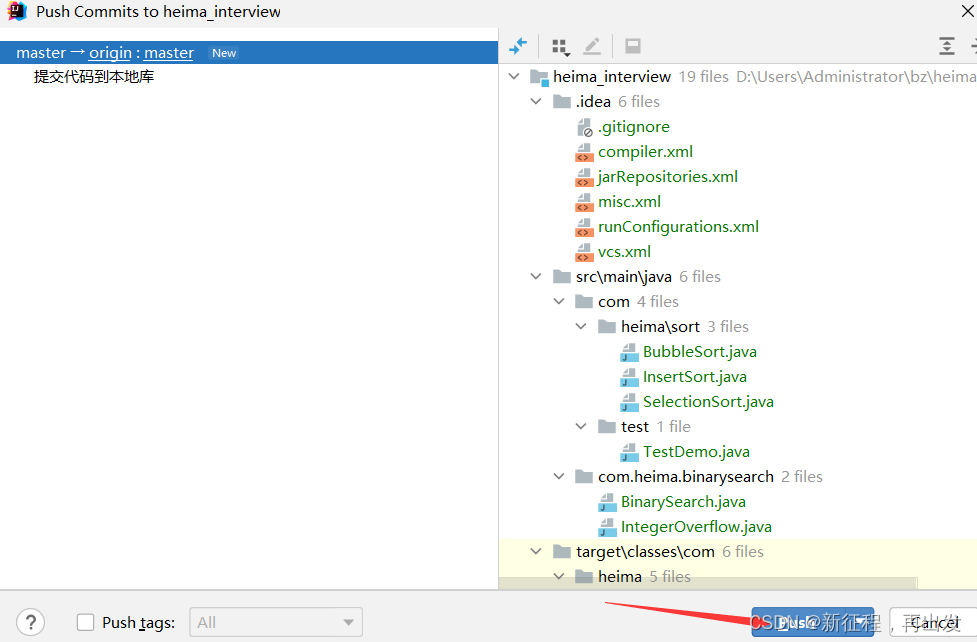Click the IntegerOverflow.java file icon
The width and height of the screenshot is (977, 642).
point(607,527)
